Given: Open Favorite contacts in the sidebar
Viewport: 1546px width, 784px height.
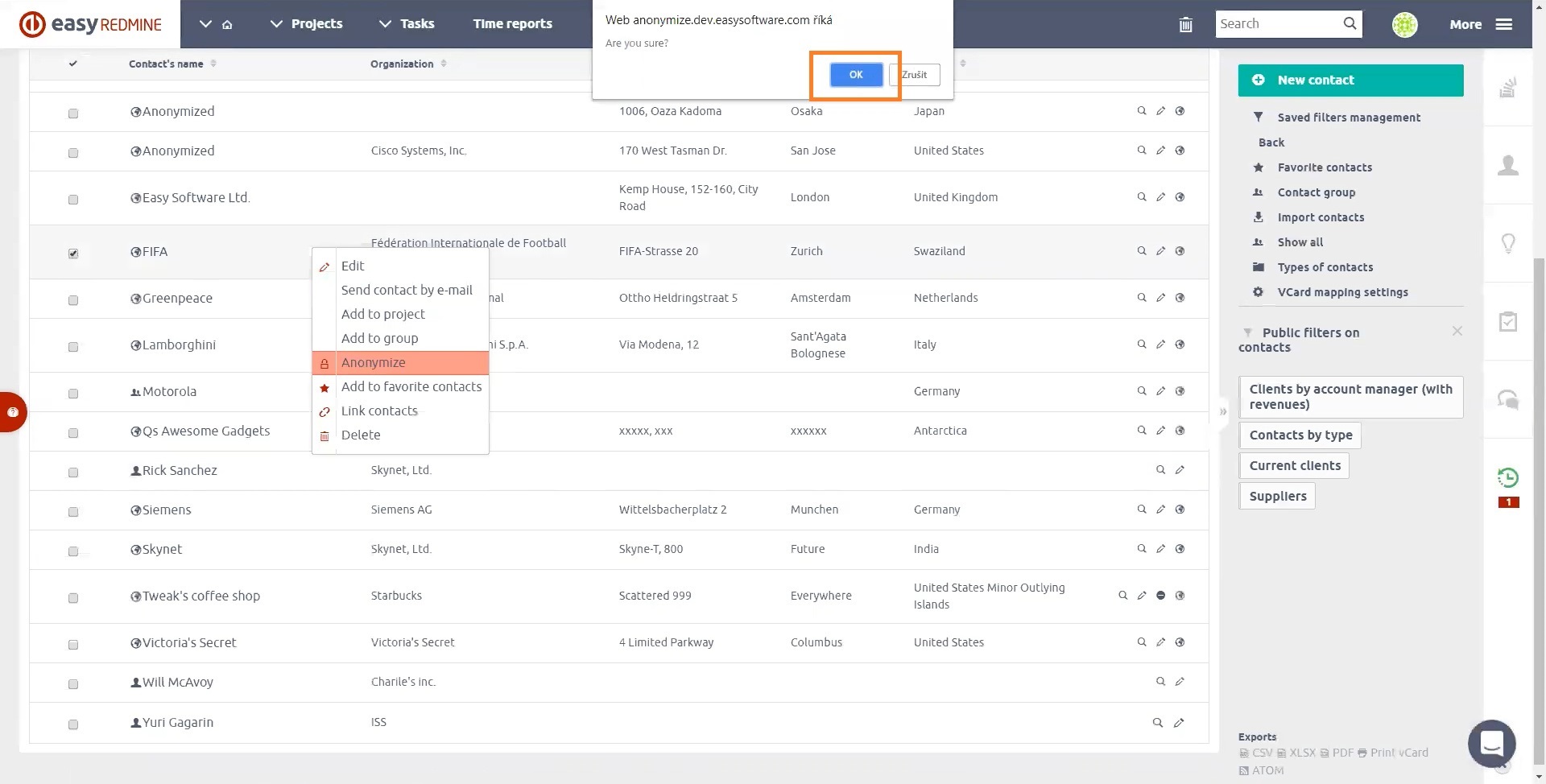Looking at the screenshot, I should [1325, 167].
